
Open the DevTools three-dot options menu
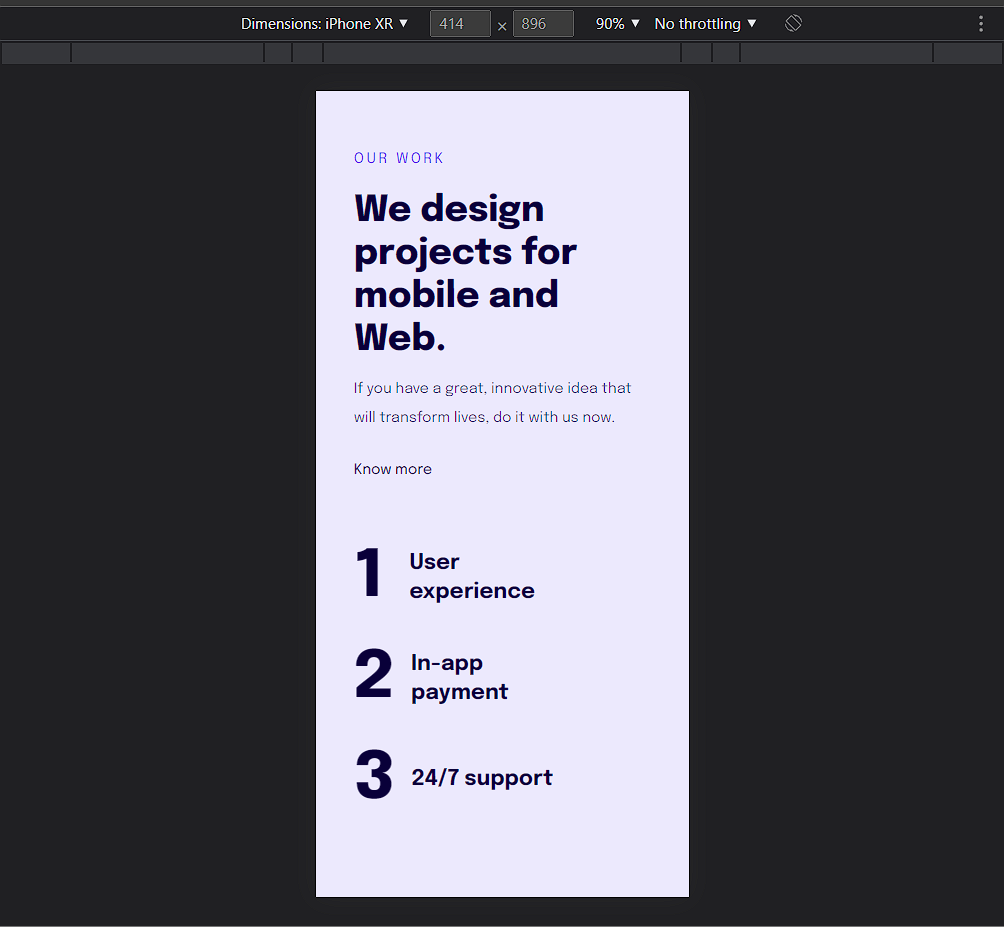(981, 23)
